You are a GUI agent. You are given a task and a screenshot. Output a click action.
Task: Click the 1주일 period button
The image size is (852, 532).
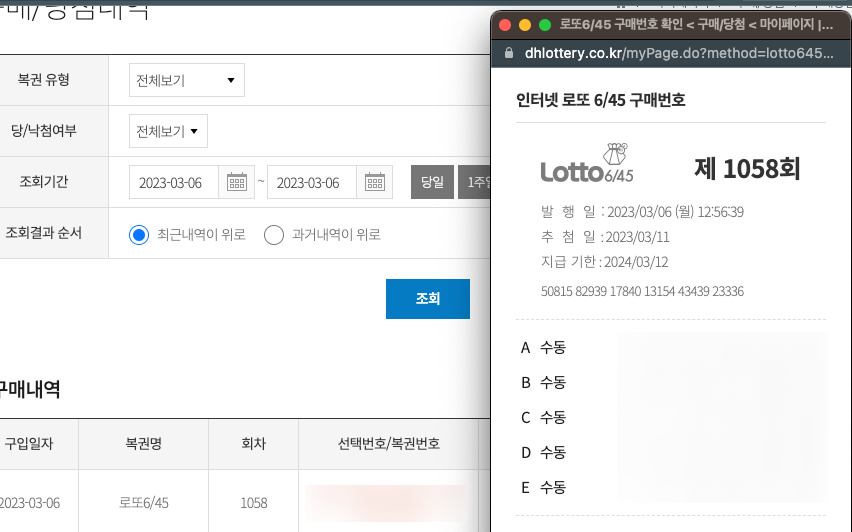[x=474, y=181]
